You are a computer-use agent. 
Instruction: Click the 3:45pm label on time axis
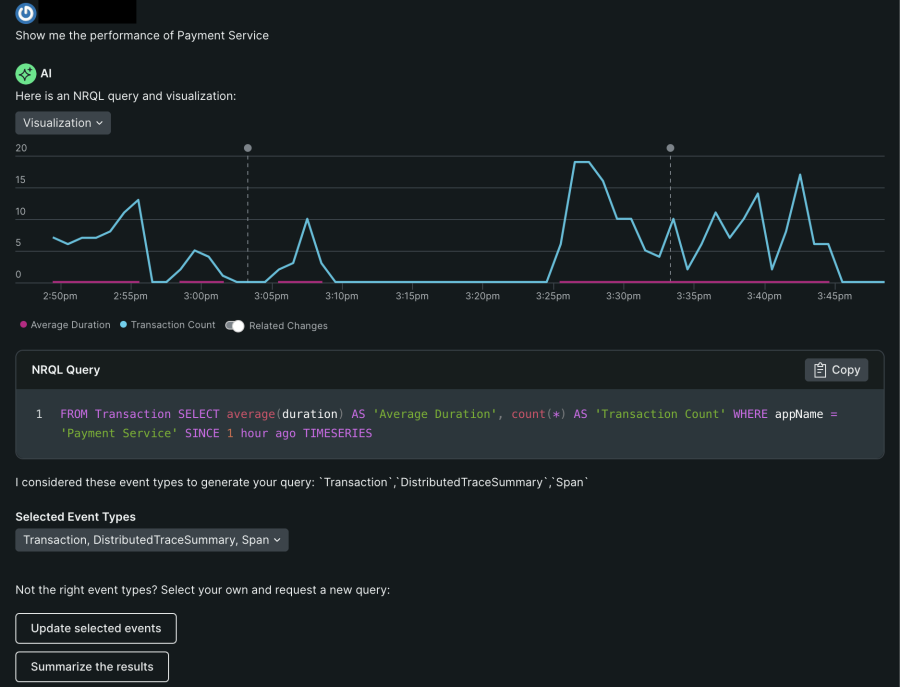(834, 296)
